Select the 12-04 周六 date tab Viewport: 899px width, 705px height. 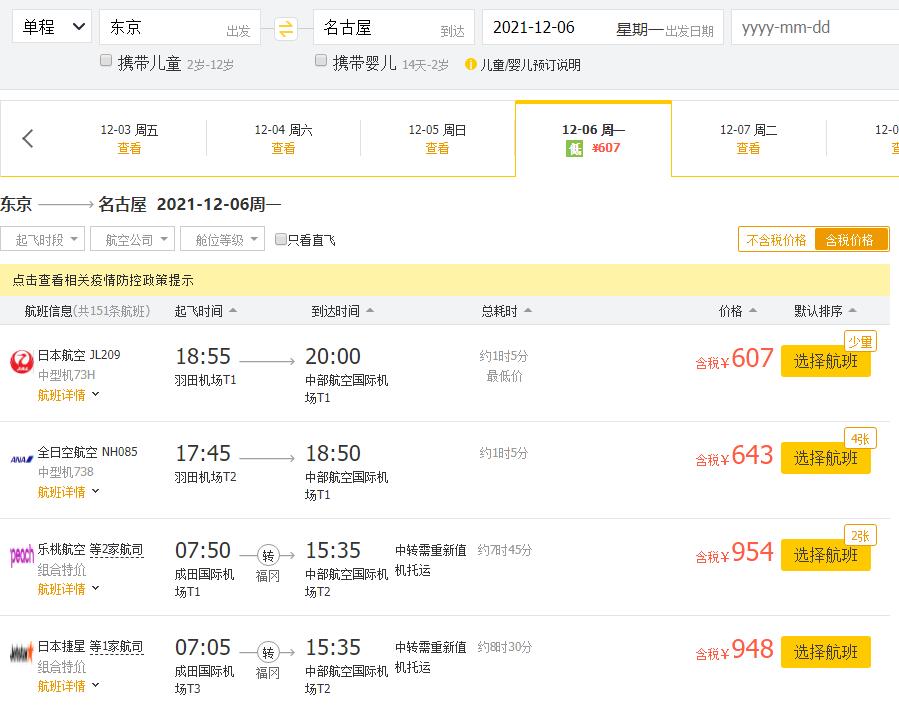coord(283,139)
